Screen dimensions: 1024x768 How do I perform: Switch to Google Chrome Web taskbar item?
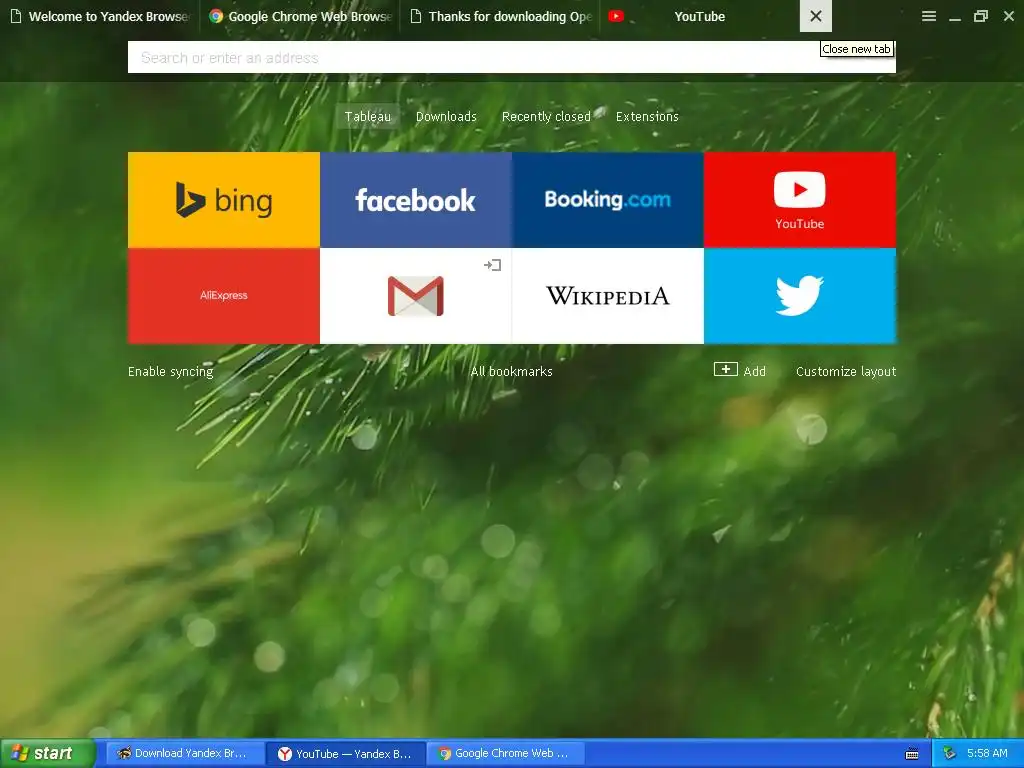point(507,754)
